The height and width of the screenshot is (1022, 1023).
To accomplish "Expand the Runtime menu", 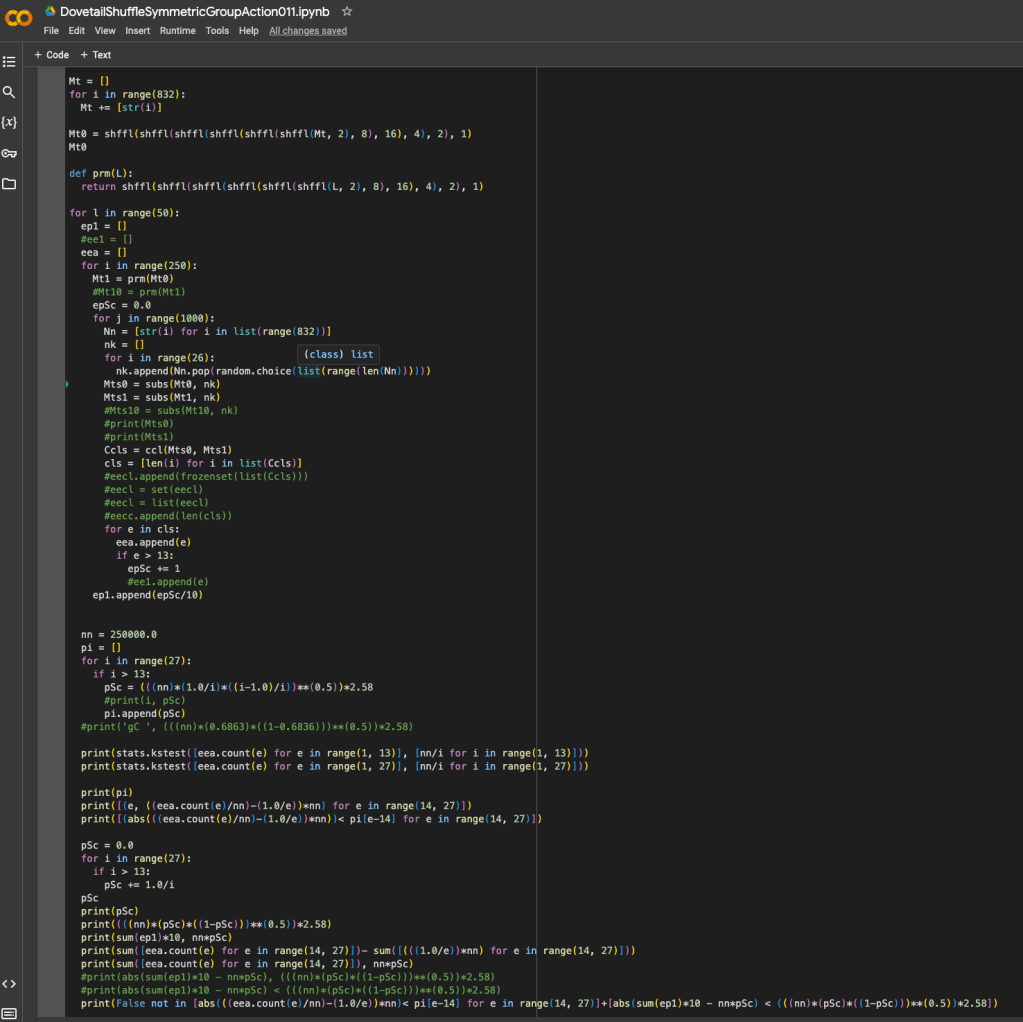I will tap(178, 31).
